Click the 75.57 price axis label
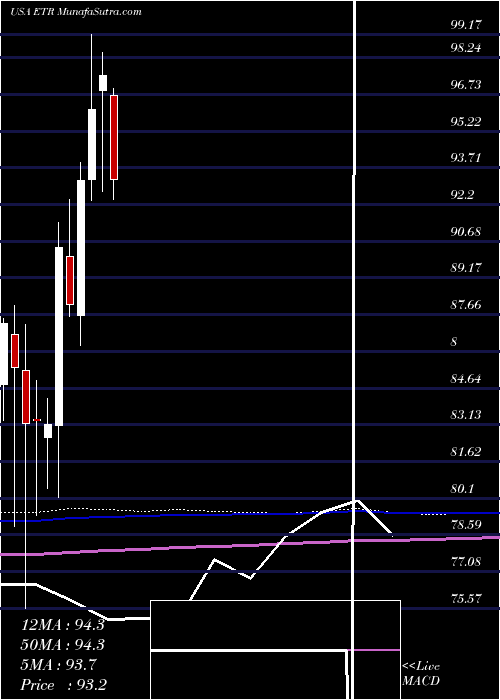This screenshot has width=500, height=700. pyautogui.click(x=466, y=598)
